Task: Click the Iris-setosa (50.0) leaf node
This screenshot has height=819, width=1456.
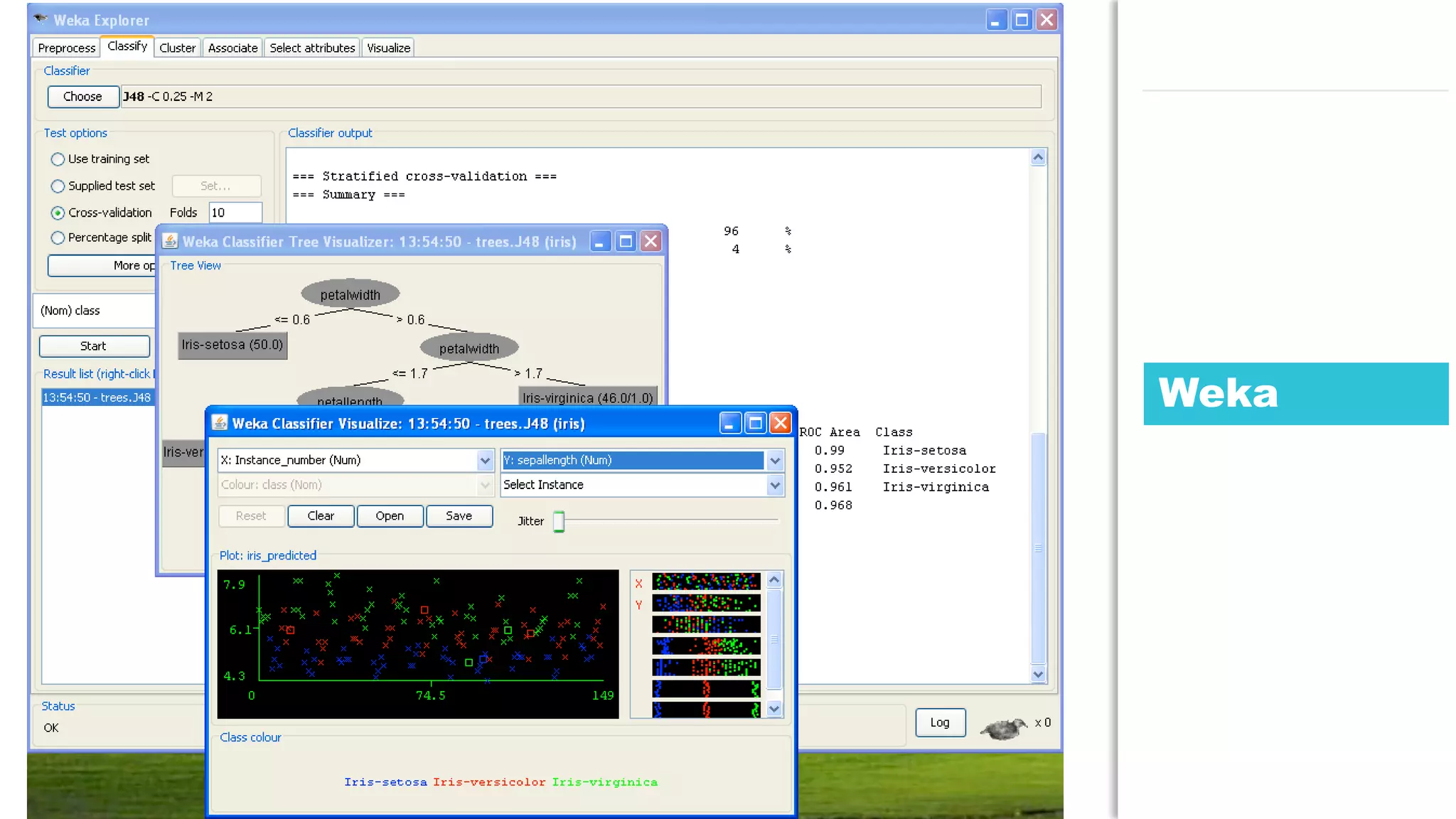Action: (x=232, y=345)
